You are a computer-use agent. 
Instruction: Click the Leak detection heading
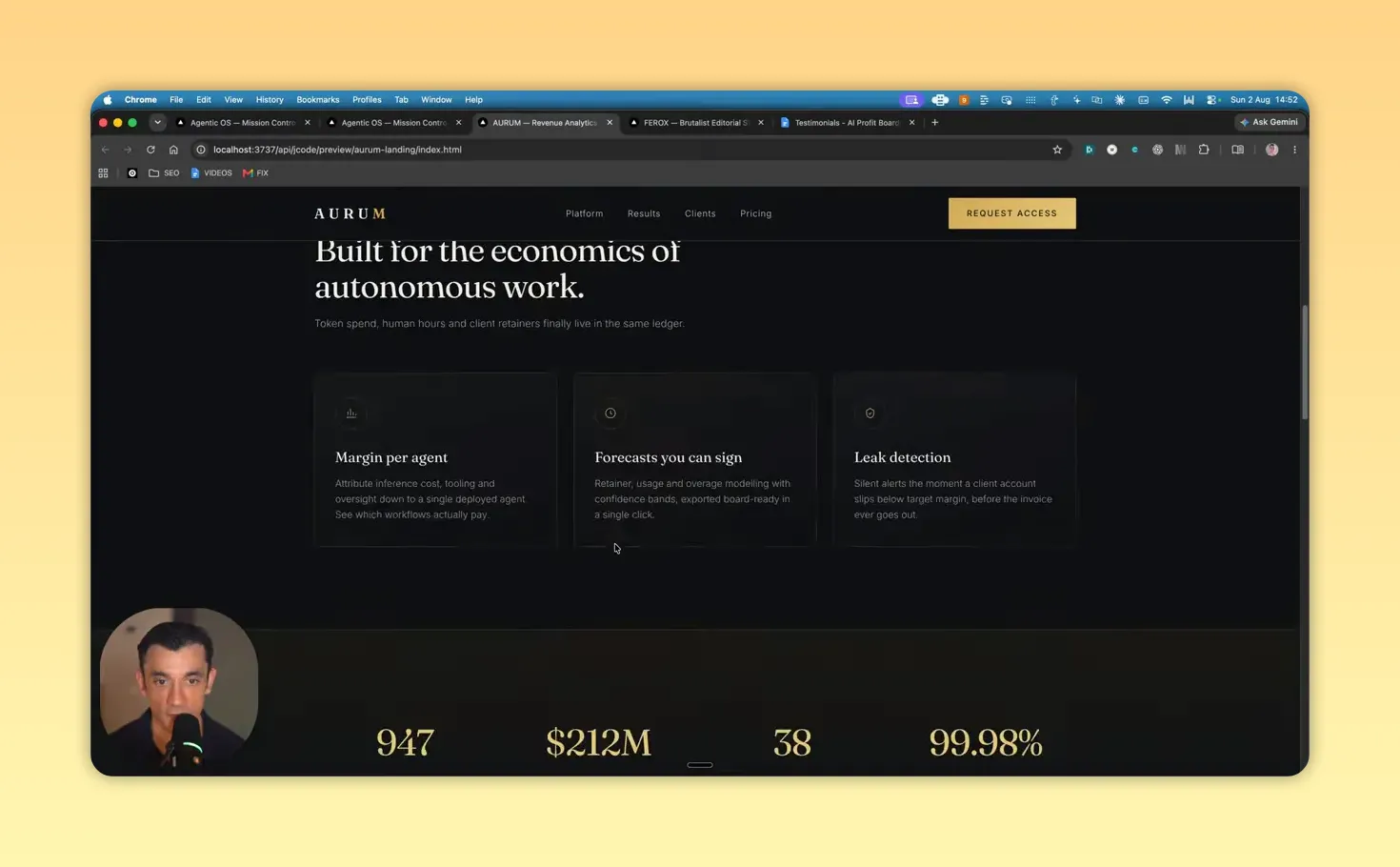[x=902, y=457]
